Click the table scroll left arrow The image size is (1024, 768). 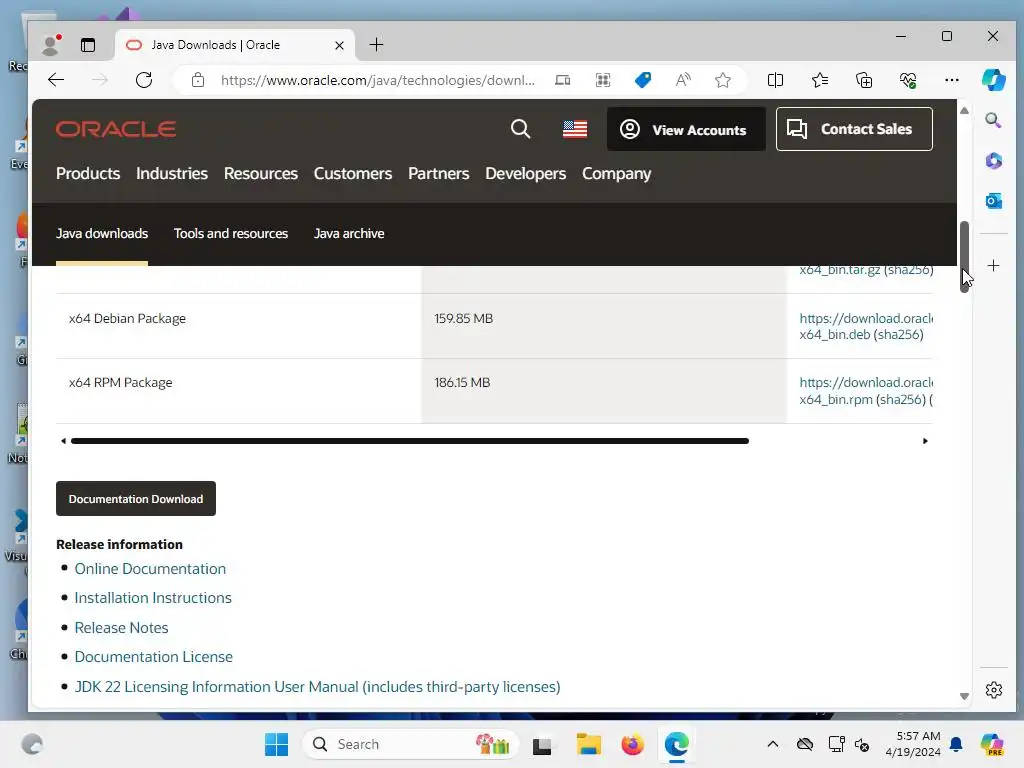(63, 441)
